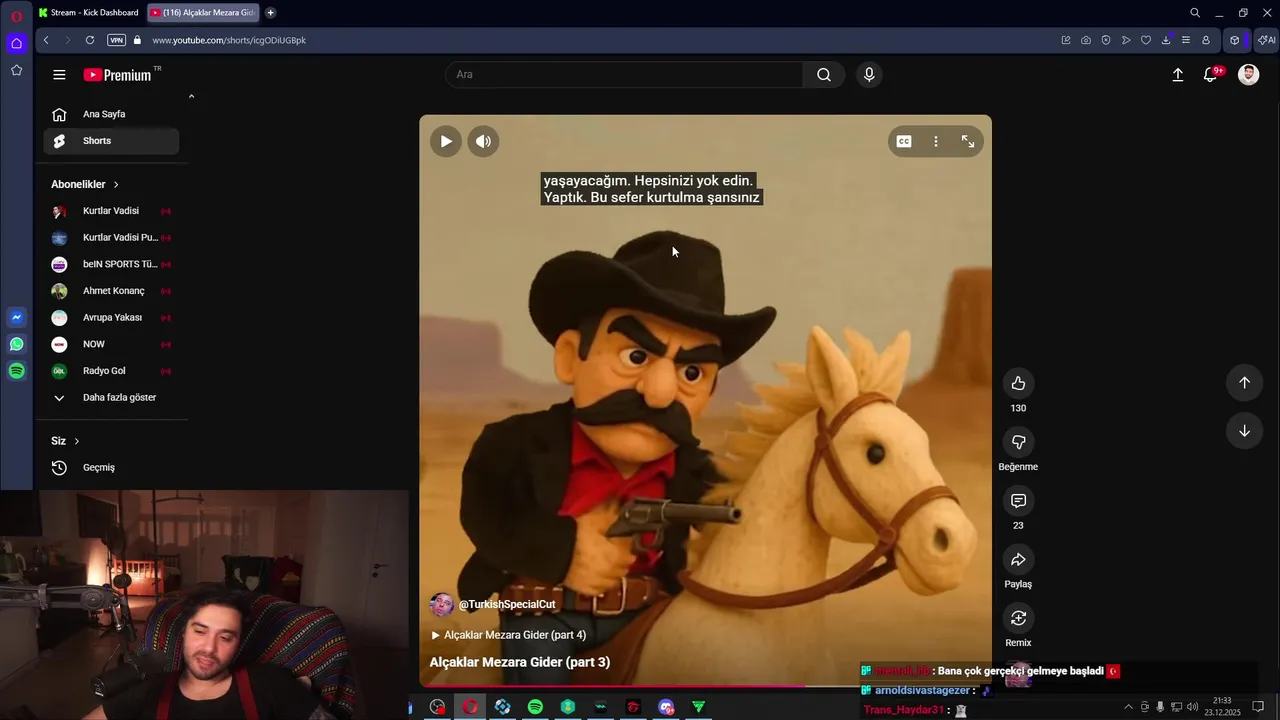
Task: Open a new browser tab
Action: coord(270,13)
